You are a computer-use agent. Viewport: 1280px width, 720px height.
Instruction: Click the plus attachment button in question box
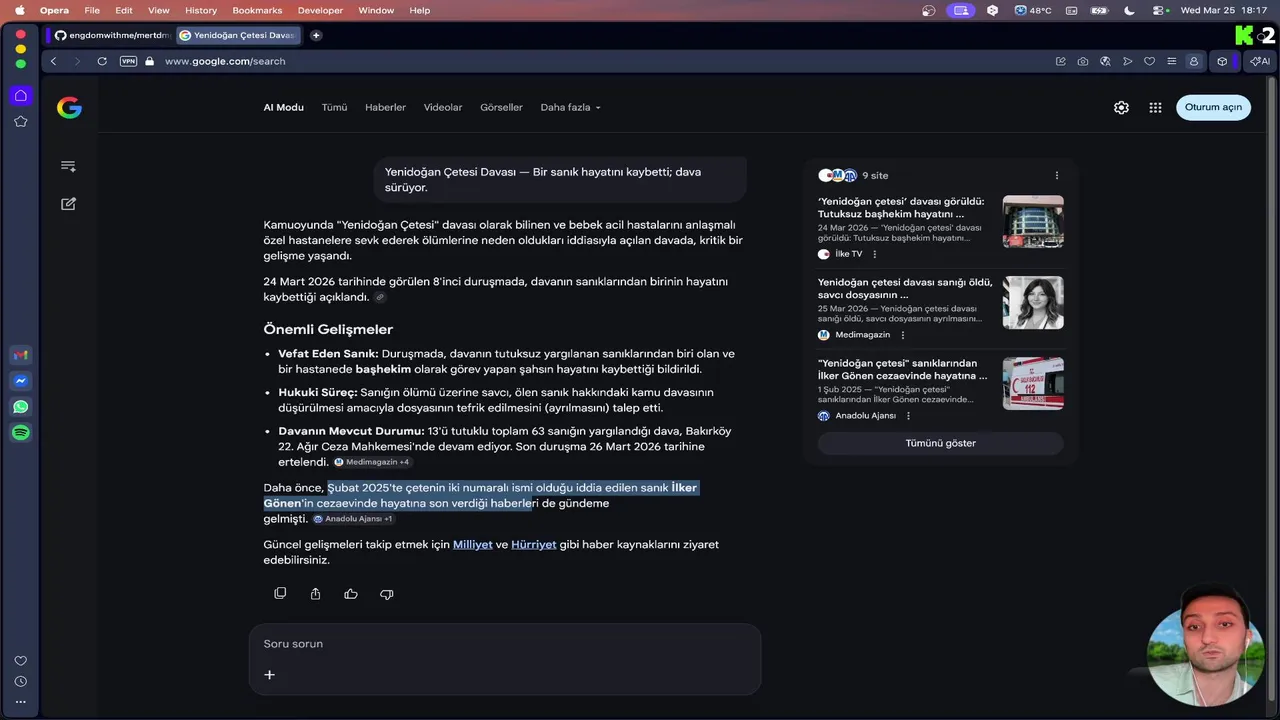pos(269,675)
